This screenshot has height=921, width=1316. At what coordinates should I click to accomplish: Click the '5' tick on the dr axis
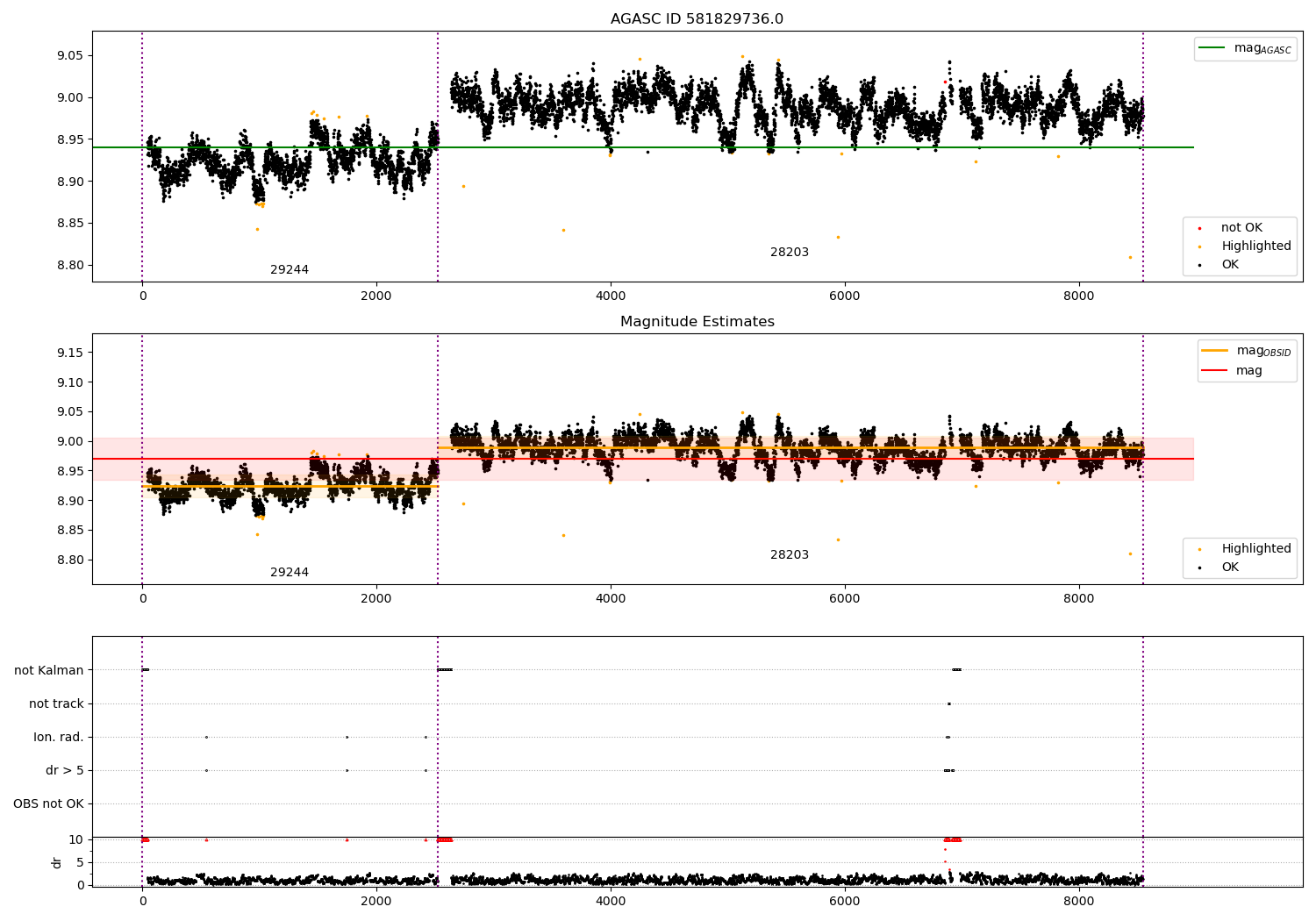click(80, 863)
